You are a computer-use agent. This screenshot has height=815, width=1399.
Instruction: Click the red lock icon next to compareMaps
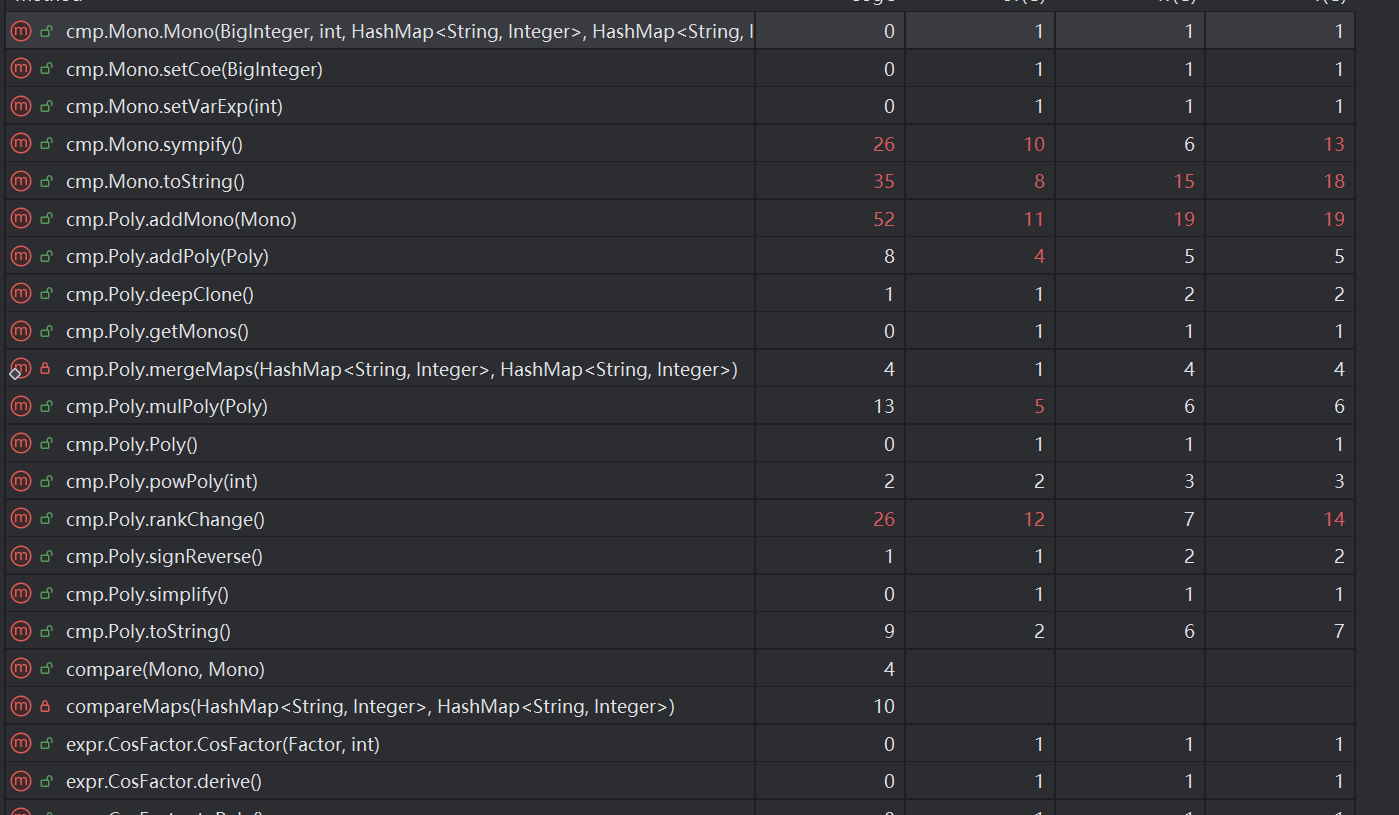coord(46,707)
